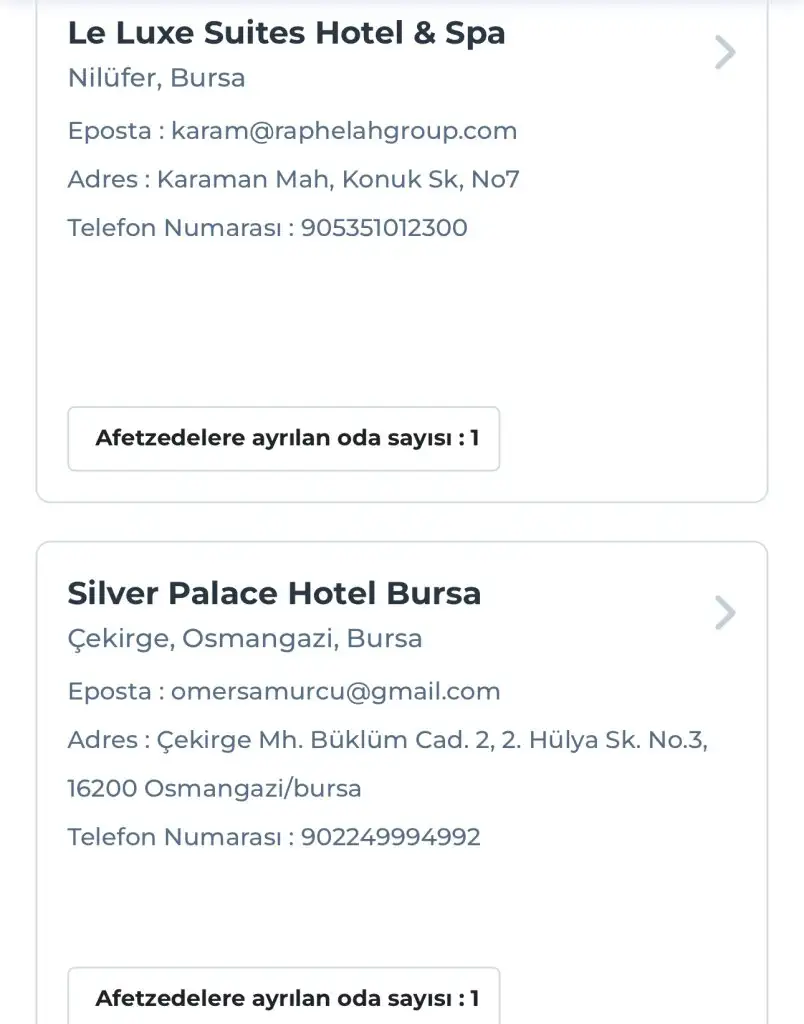Image resolution: width=804 pixels, height=1024 pixels.
Task: Tap the Nilüfer, Bursa location text
Action: pos(156,78)
